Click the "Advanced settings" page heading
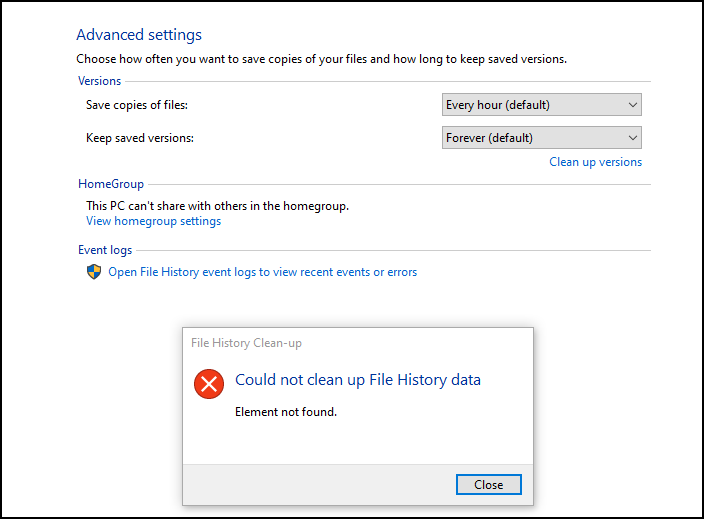Image resolution: width=704 pixels, height=519 pixels. tap(139, 35)
